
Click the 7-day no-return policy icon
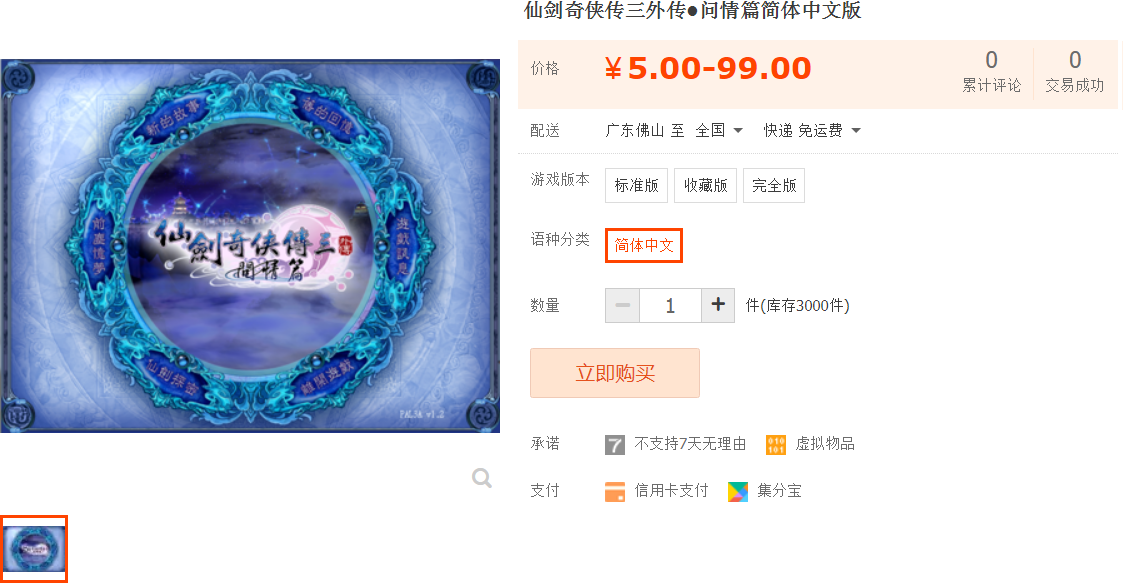(x=614, y=444)
